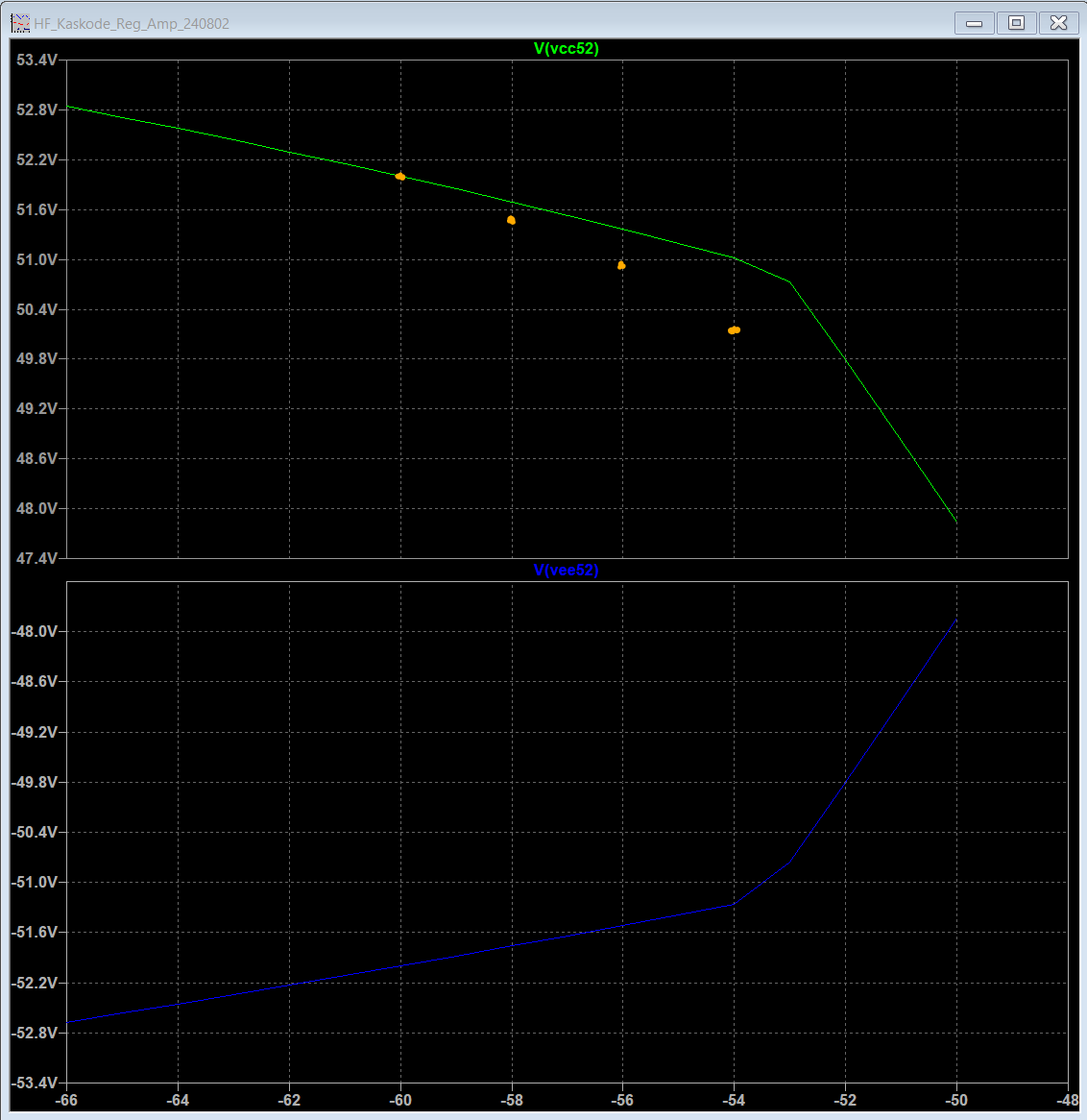Minimize the HF_Kaskode_Reg_Amp_240802 window
Viewport: 1087px width, 1120px height.
[974, 23]
